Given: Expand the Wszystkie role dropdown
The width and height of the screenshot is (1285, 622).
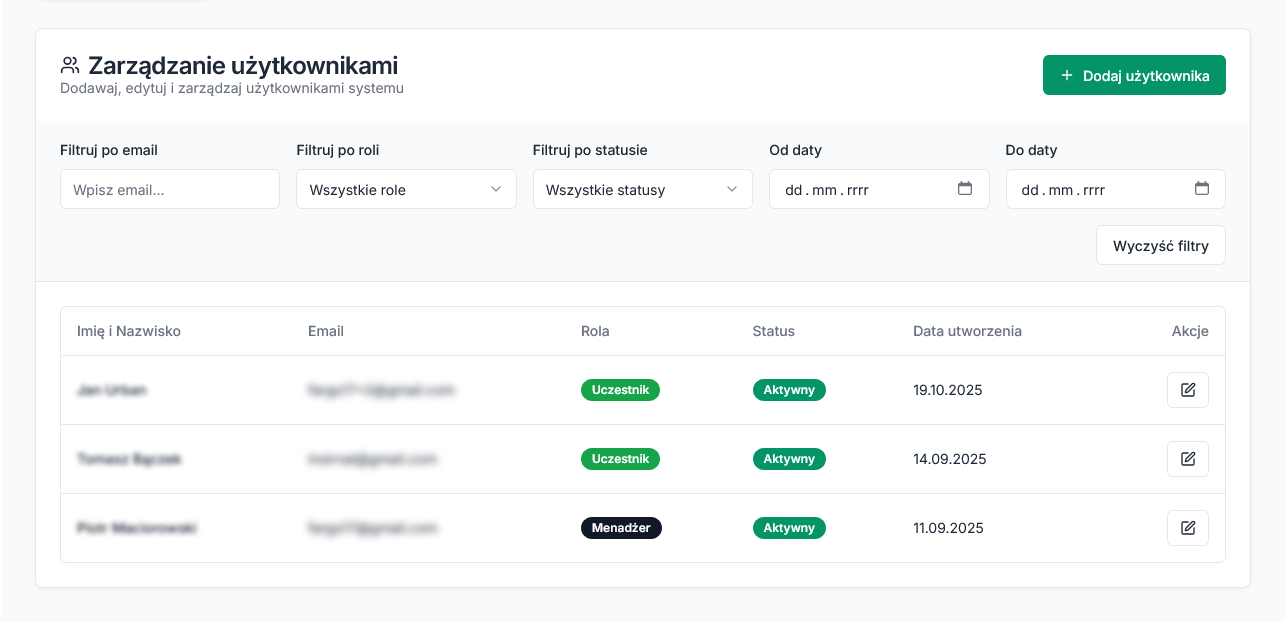Looking at the screenshot, I should [406, 189].
